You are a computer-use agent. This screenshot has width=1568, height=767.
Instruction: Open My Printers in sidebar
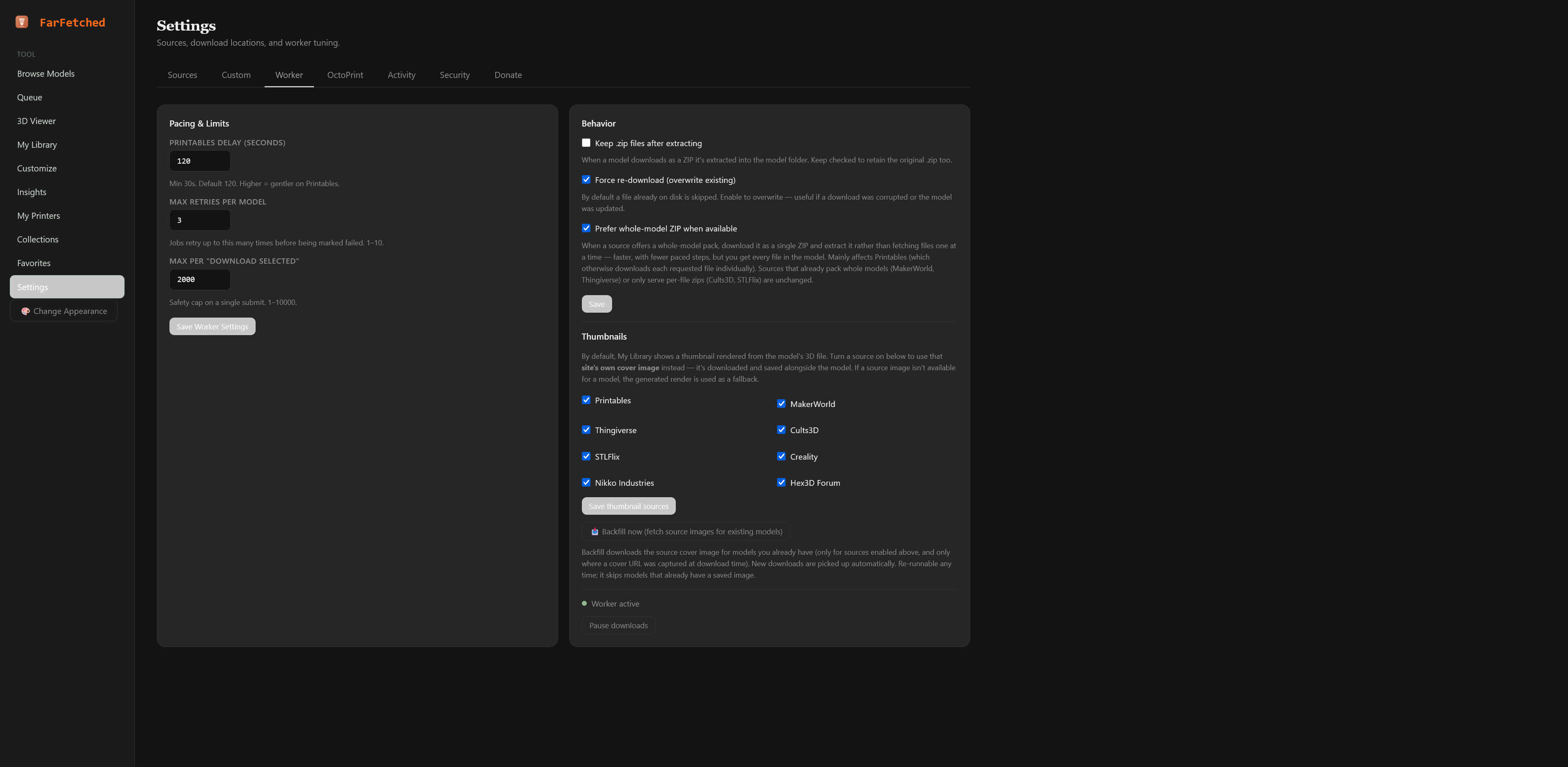click(x=67, y=216)
